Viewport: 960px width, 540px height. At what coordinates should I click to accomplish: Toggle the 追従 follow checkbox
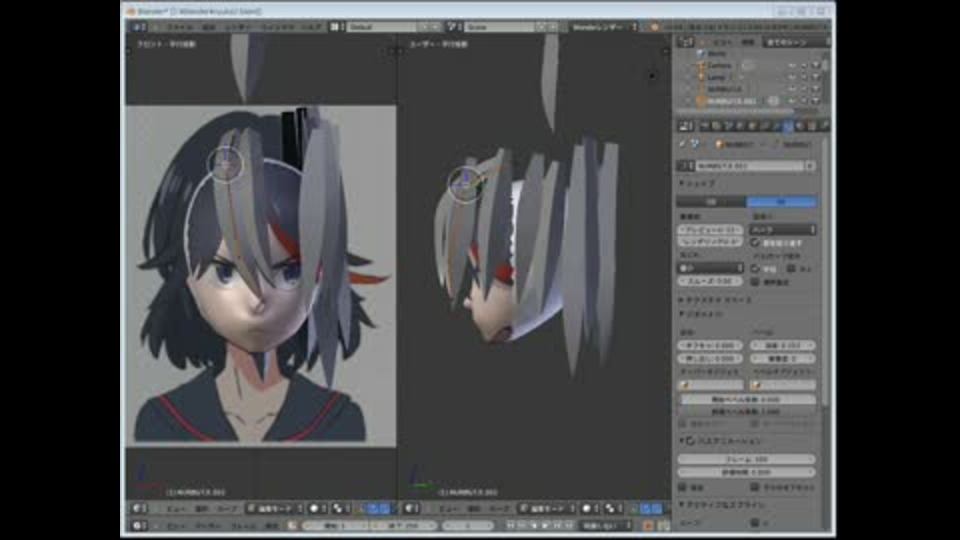pos(683,487)
